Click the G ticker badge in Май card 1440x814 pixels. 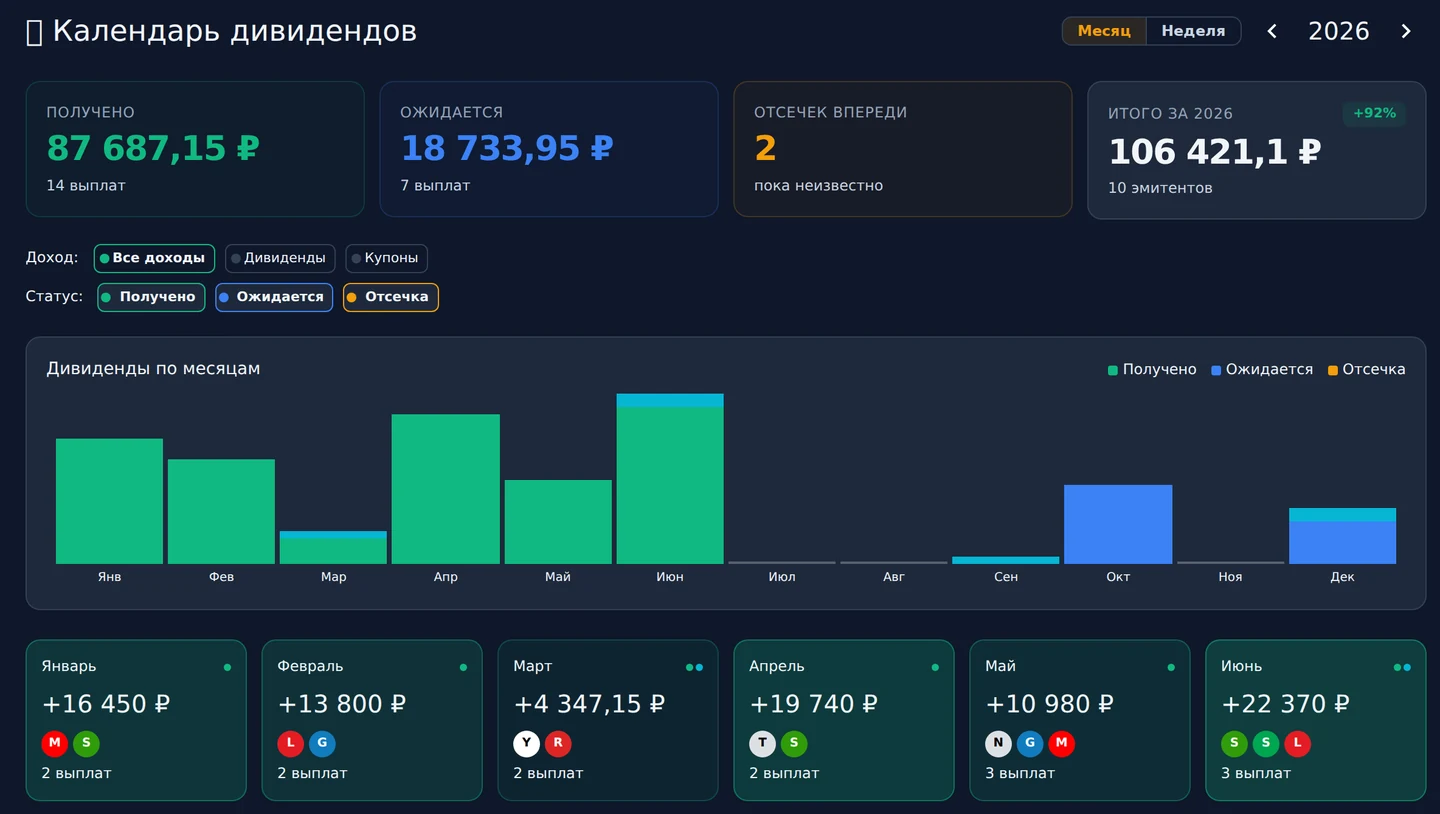(1030, 743)
